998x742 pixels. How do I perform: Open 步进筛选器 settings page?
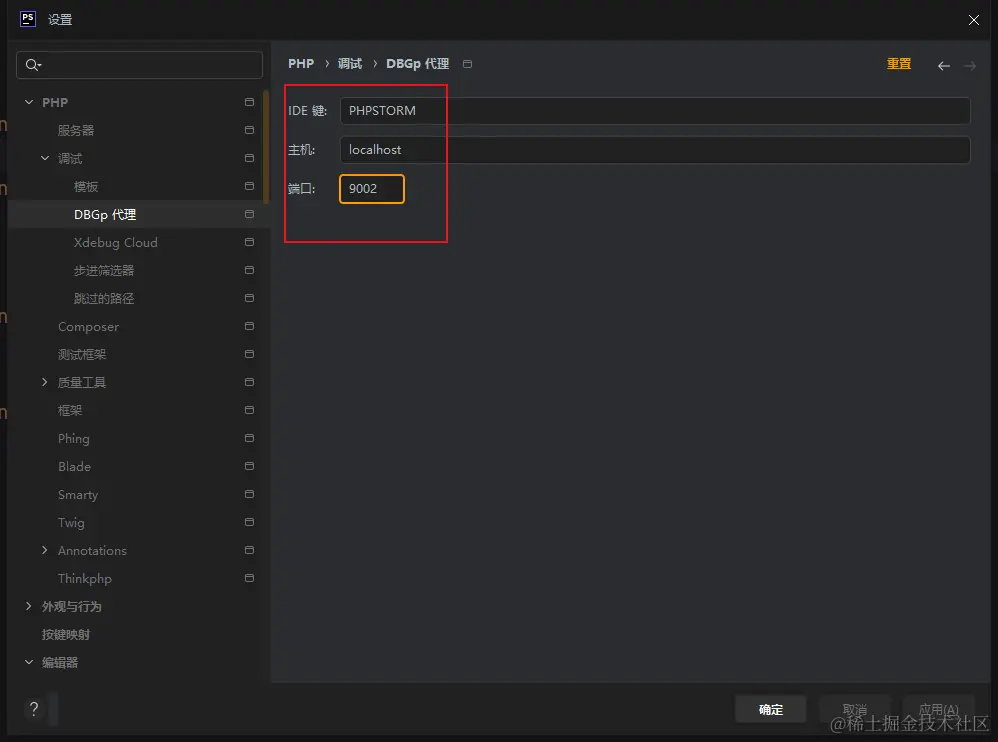point(104,270)
